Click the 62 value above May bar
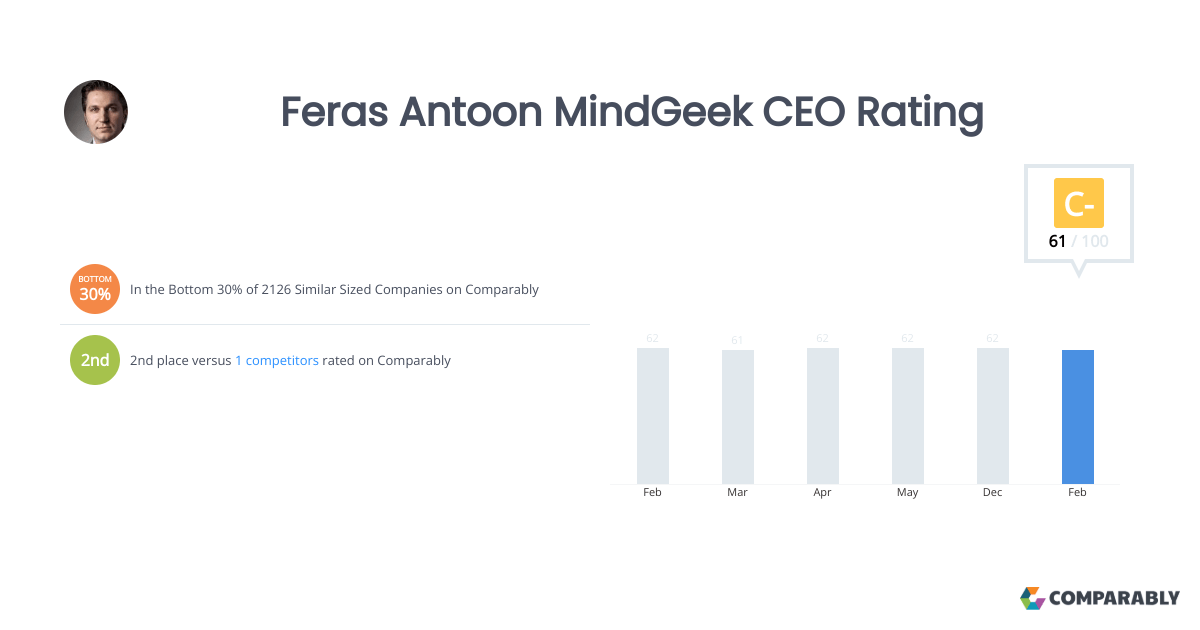1200x630 pixels. pyautogui.click(x=908, y=338)
